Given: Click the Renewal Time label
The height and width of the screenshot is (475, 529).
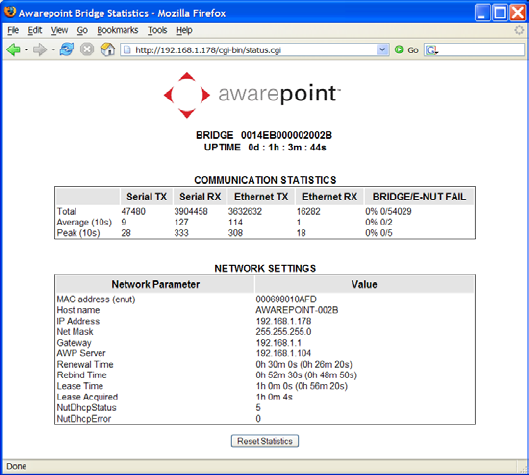Looking at the screenshot, I should [x=85, y=364].
